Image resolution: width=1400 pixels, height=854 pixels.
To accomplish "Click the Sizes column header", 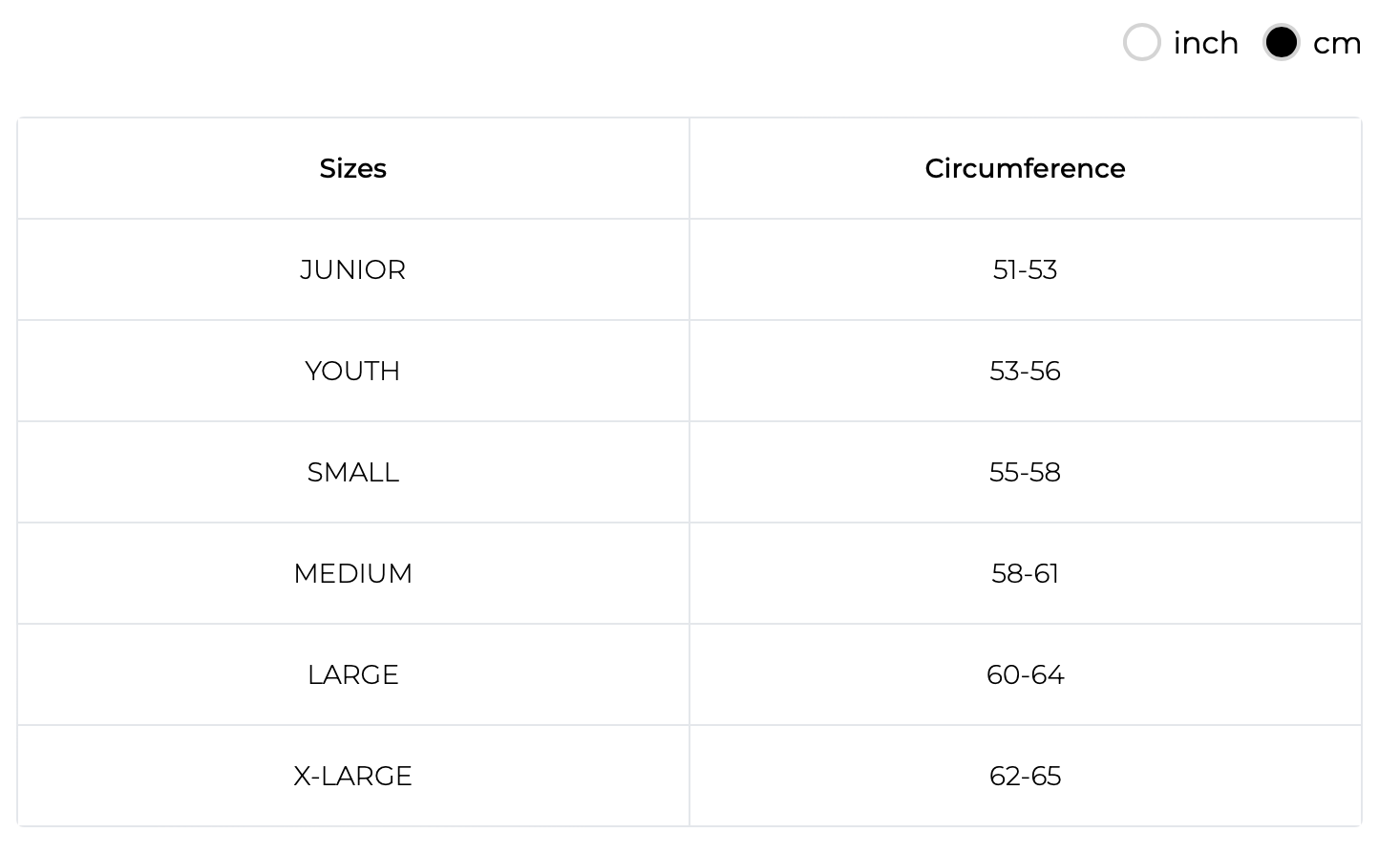I will tap(353, 168).
